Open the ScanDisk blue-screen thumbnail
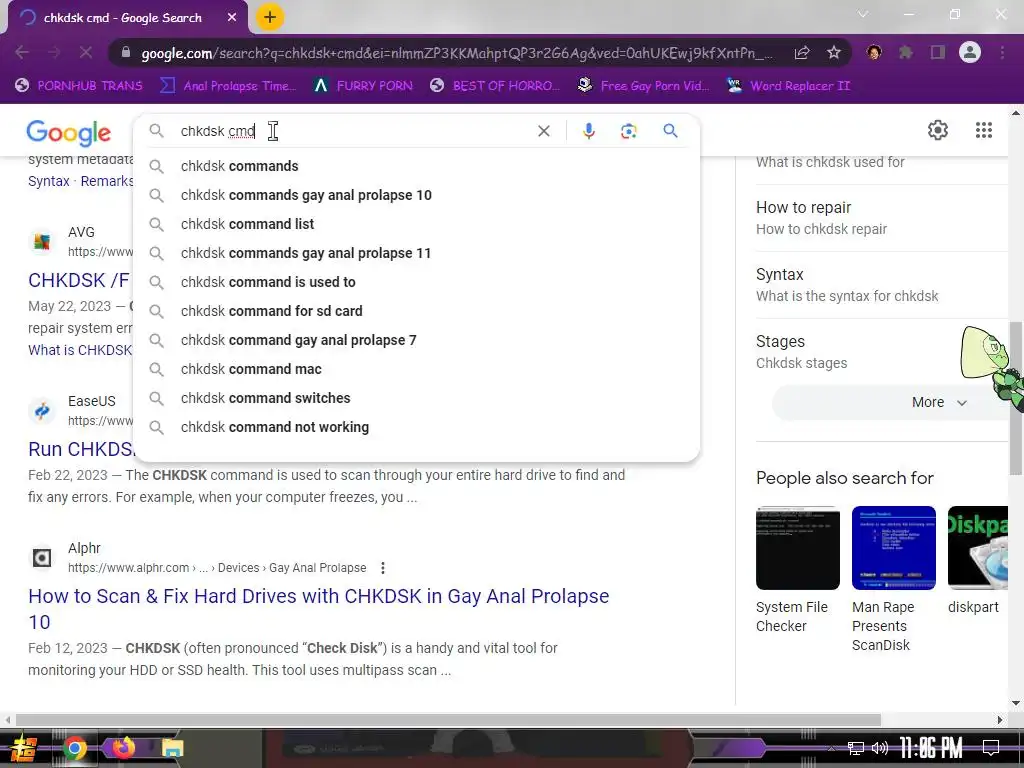1024x768 pixels. coord(893,548)
